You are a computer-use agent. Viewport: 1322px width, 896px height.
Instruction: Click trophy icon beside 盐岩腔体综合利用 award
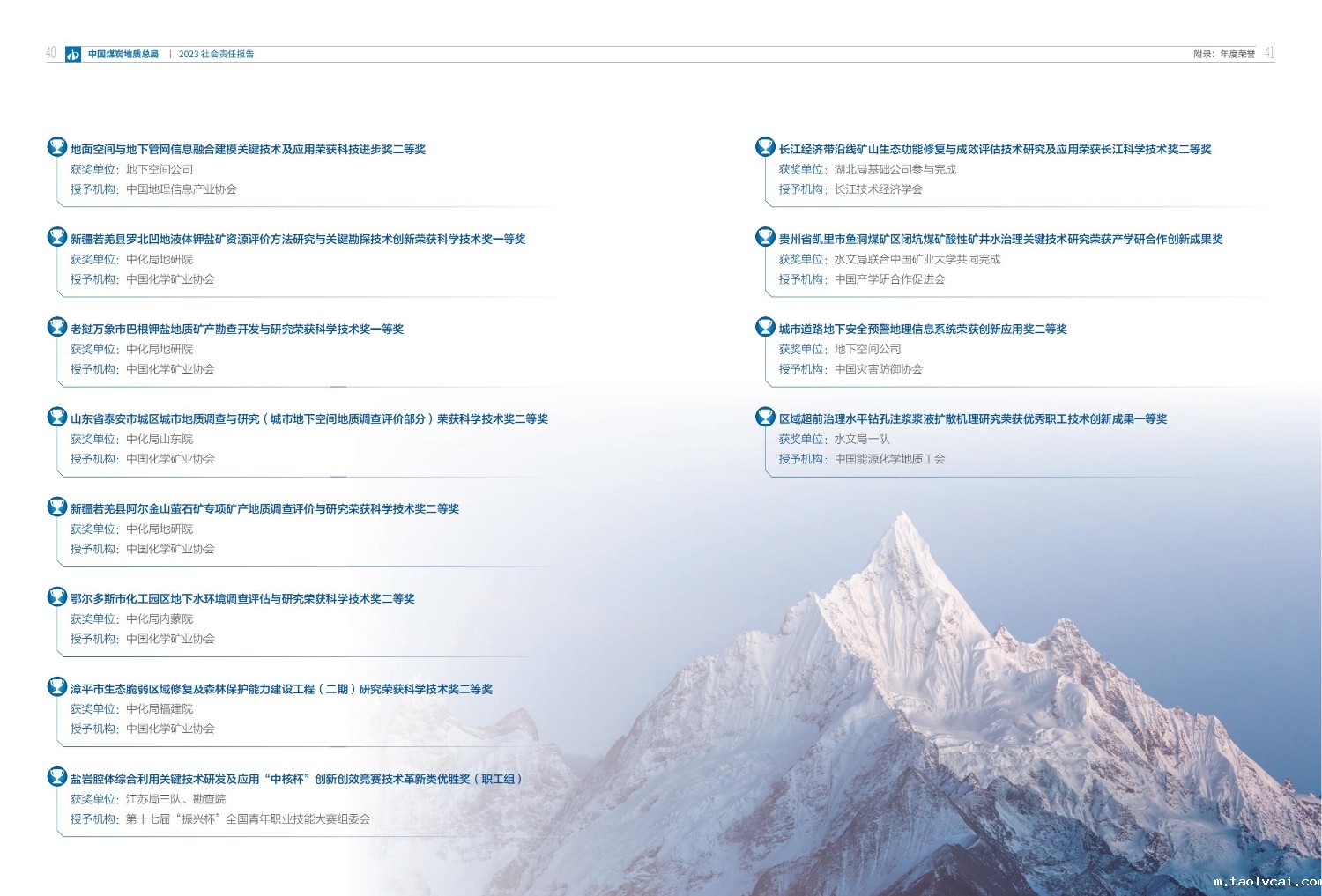[x=57, y=777]
